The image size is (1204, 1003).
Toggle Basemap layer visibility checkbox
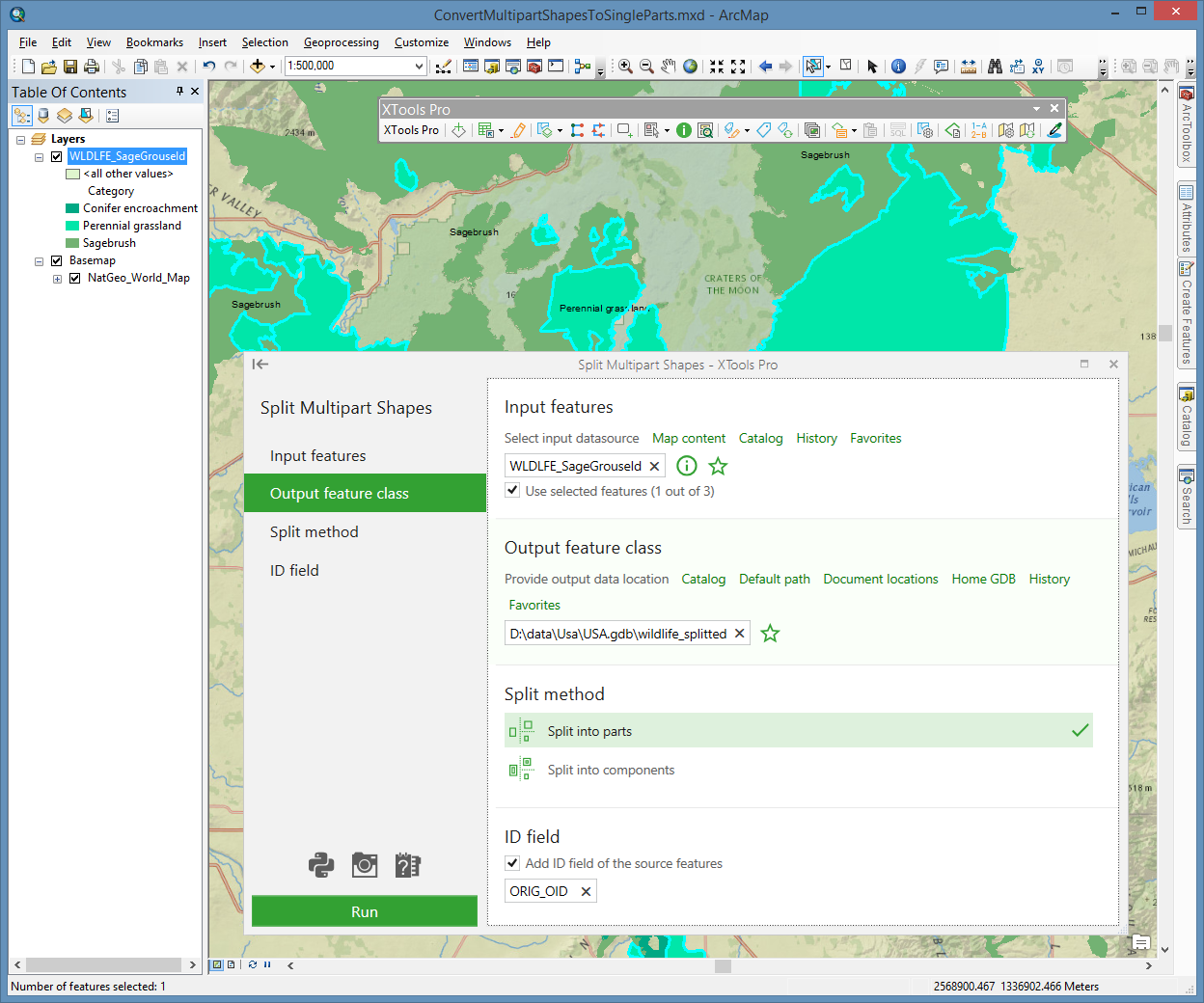[56, 260]
